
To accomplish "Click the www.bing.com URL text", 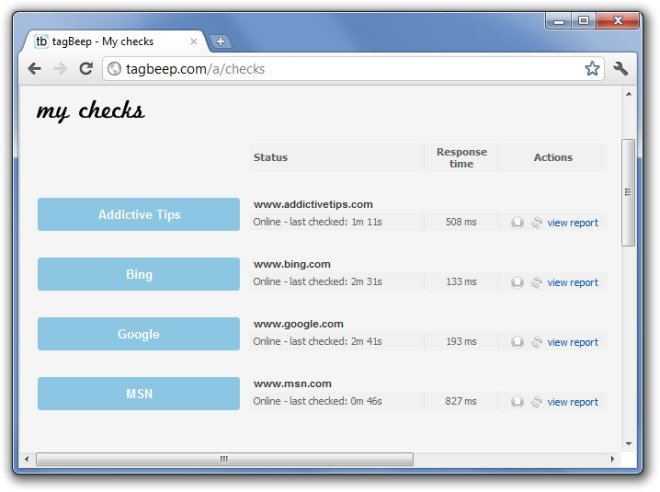I will tap(292, 264).
